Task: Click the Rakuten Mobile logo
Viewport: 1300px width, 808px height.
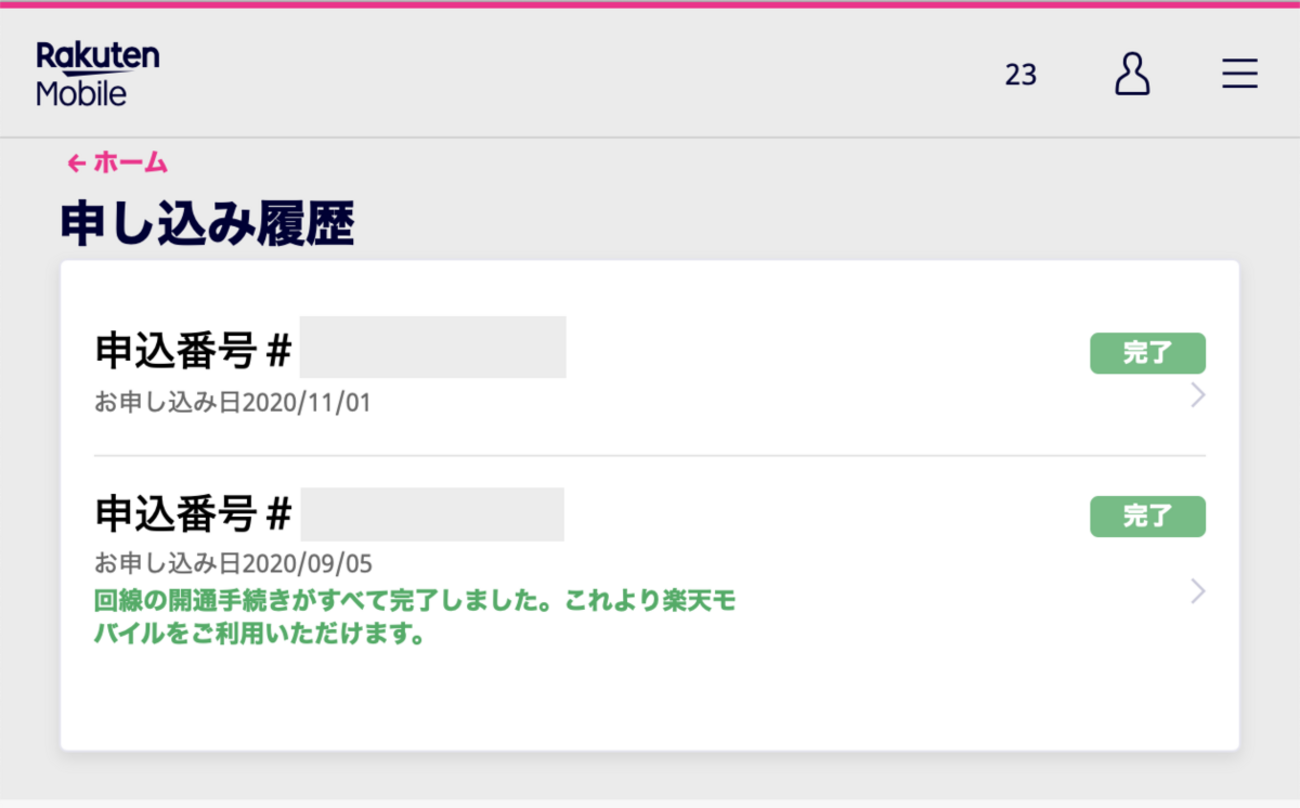Action: coord(97,73)
